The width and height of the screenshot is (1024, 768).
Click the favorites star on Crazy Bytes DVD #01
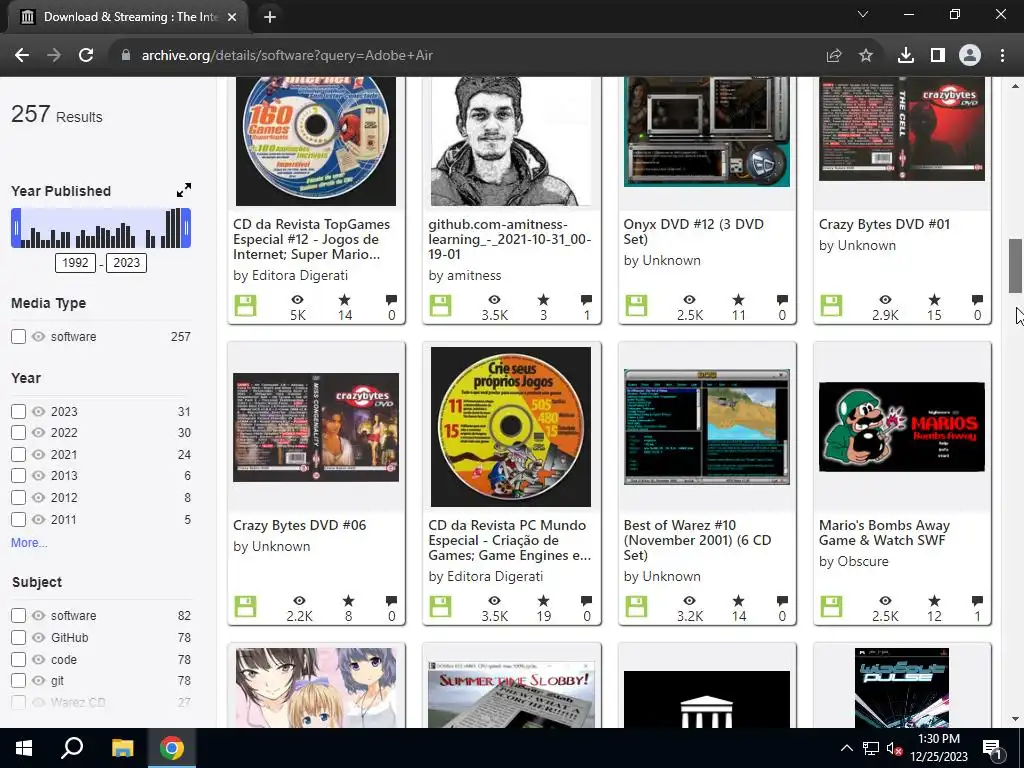(935, 300)
